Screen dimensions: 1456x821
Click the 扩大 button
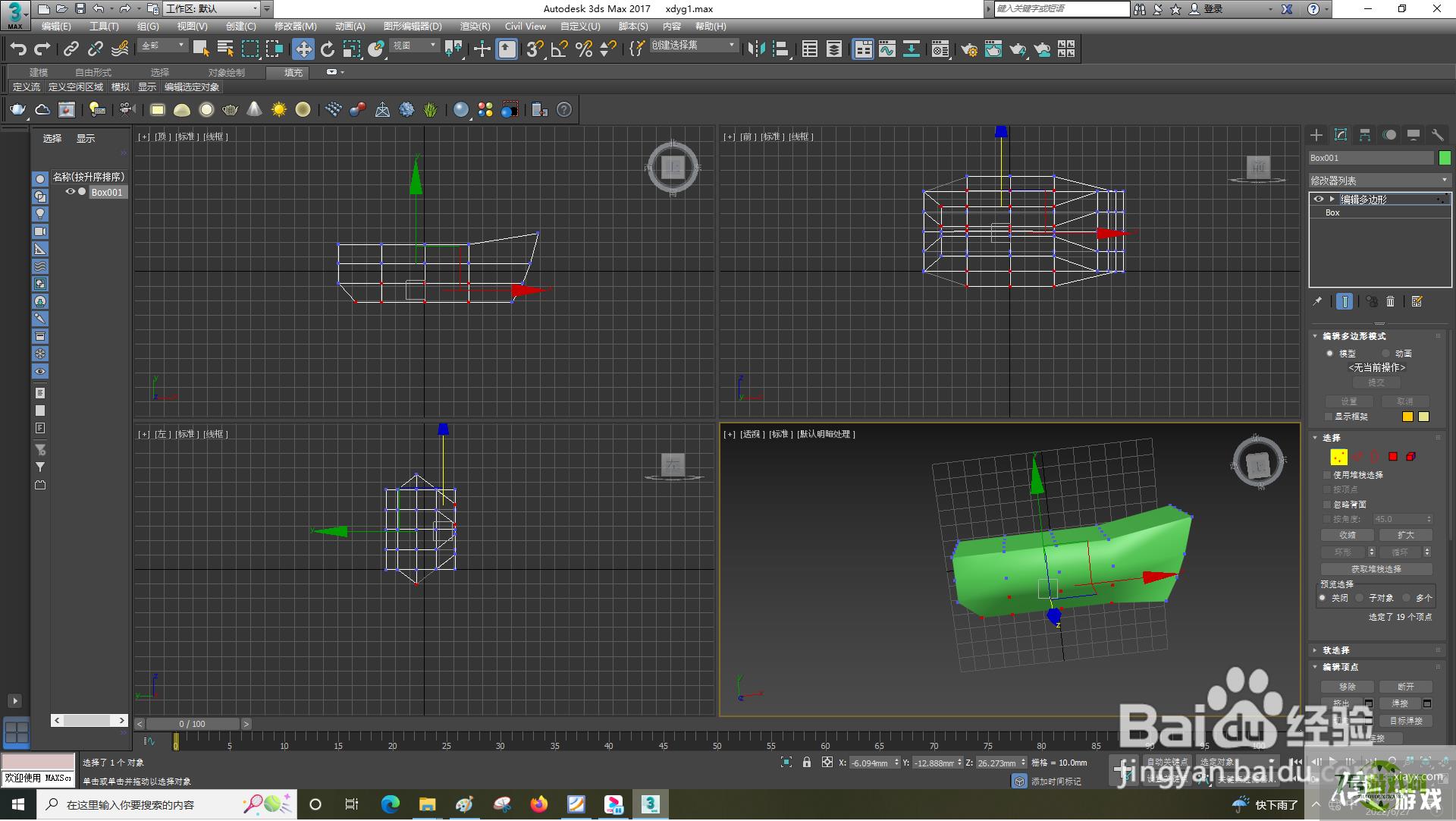click(x=1405, y=536)
